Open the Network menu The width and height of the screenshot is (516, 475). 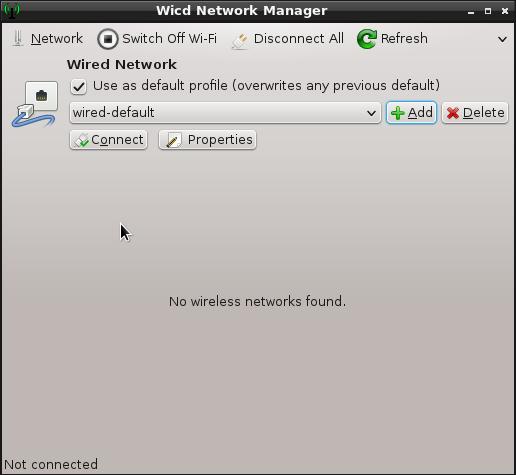pyautogui.click(x=47, y=39)
